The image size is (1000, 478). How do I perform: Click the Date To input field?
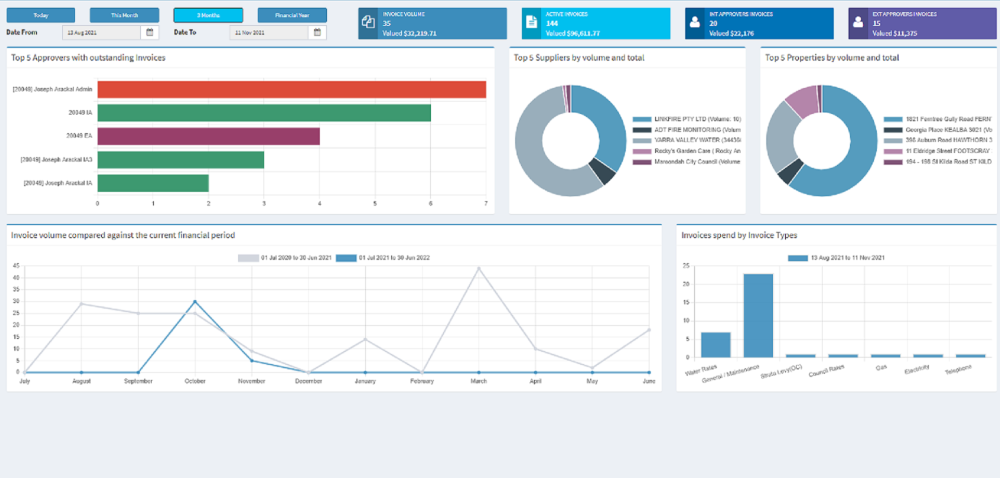[x=269, y=32]
